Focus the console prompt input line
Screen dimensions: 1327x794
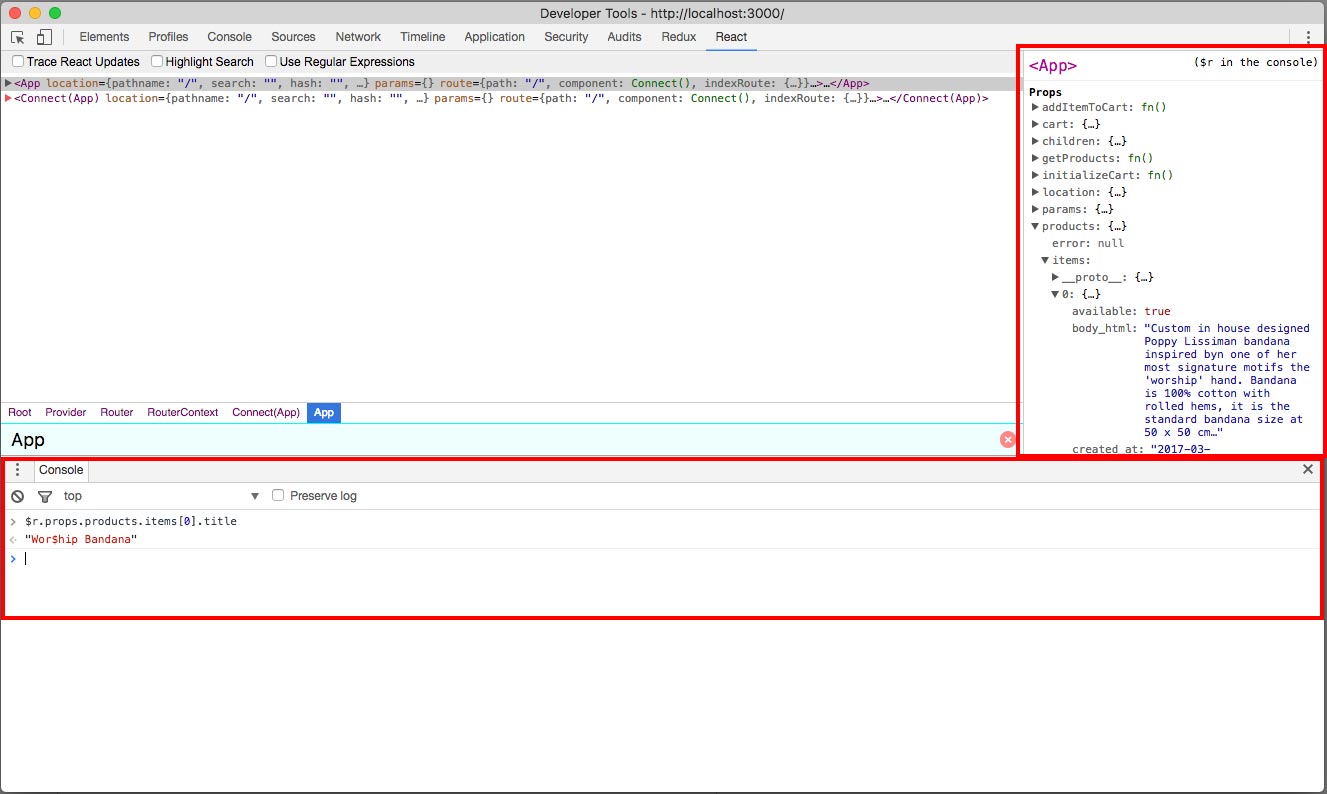670,559
